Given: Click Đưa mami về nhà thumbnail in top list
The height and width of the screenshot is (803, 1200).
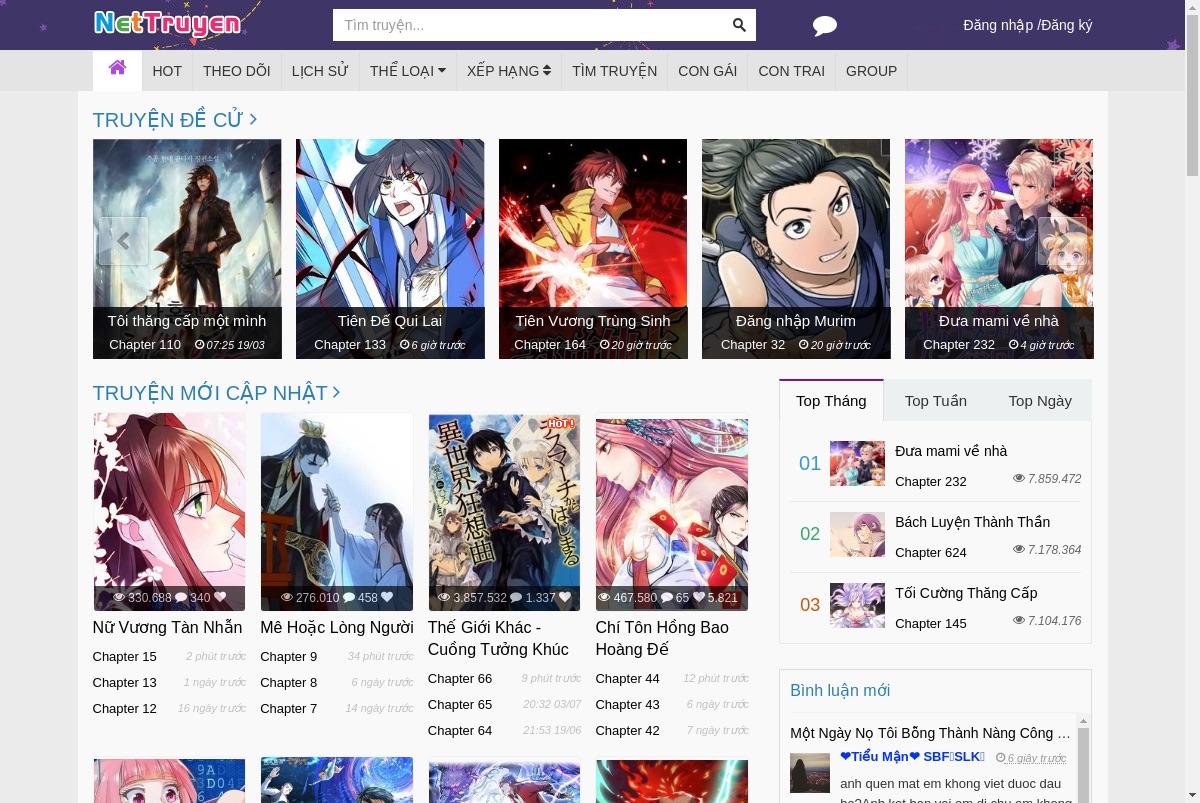Looking at the screenshot, I should [x=857, y=464].
